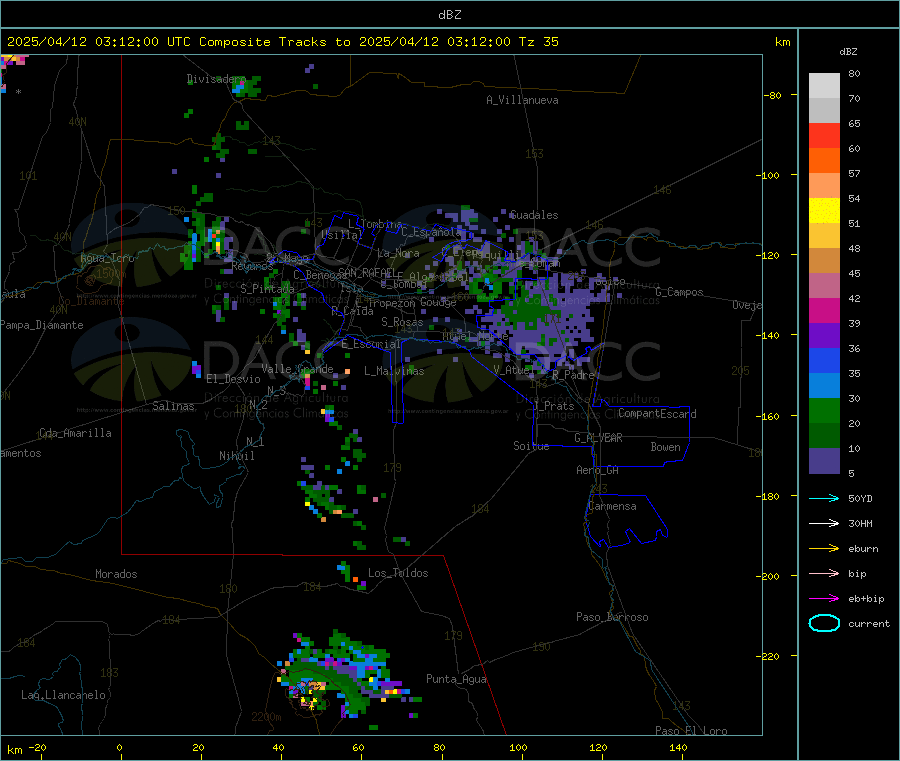
Task: Click the pink bip arrow legend icon
Action: tap(824, 573)
